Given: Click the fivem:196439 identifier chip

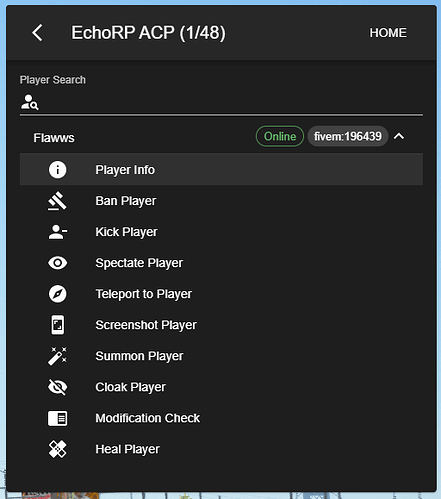Looking at the screenshot, I should pos(348,136).
